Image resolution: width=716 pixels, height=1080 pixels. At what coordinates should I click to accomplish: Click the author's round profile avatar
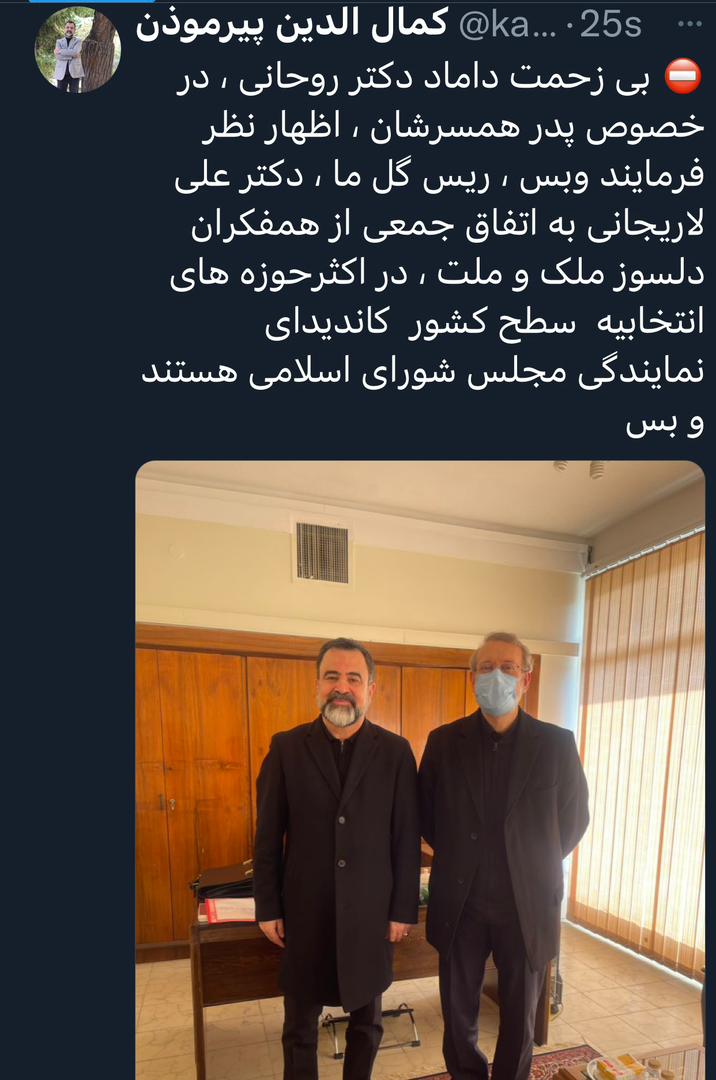click(78, 50)
